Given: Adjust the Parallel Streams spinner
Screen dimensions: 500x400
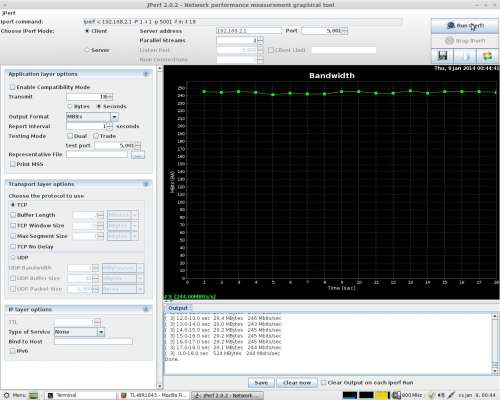Looking at the screenshot, I should [260, 40].
